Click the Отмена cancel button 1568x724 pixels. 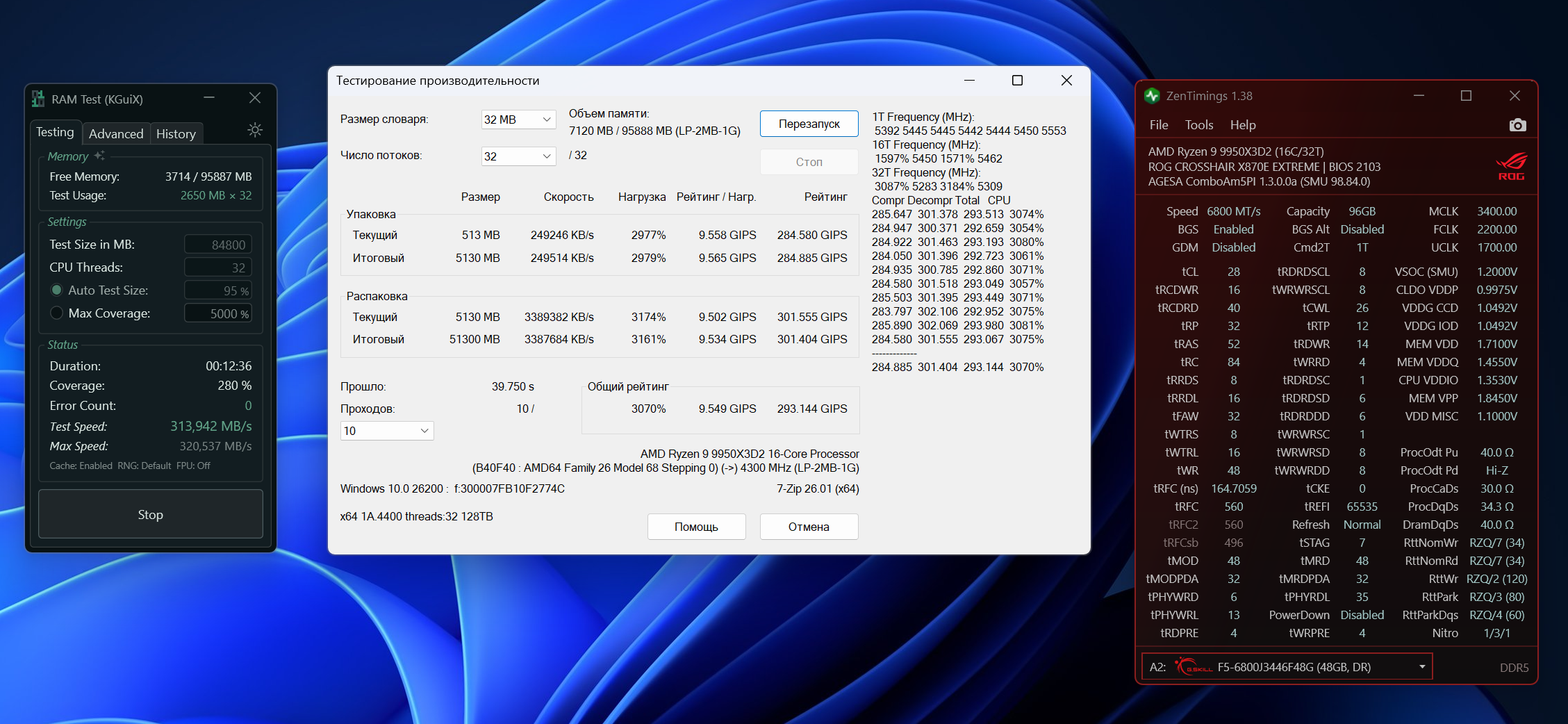tap(809, 527)
